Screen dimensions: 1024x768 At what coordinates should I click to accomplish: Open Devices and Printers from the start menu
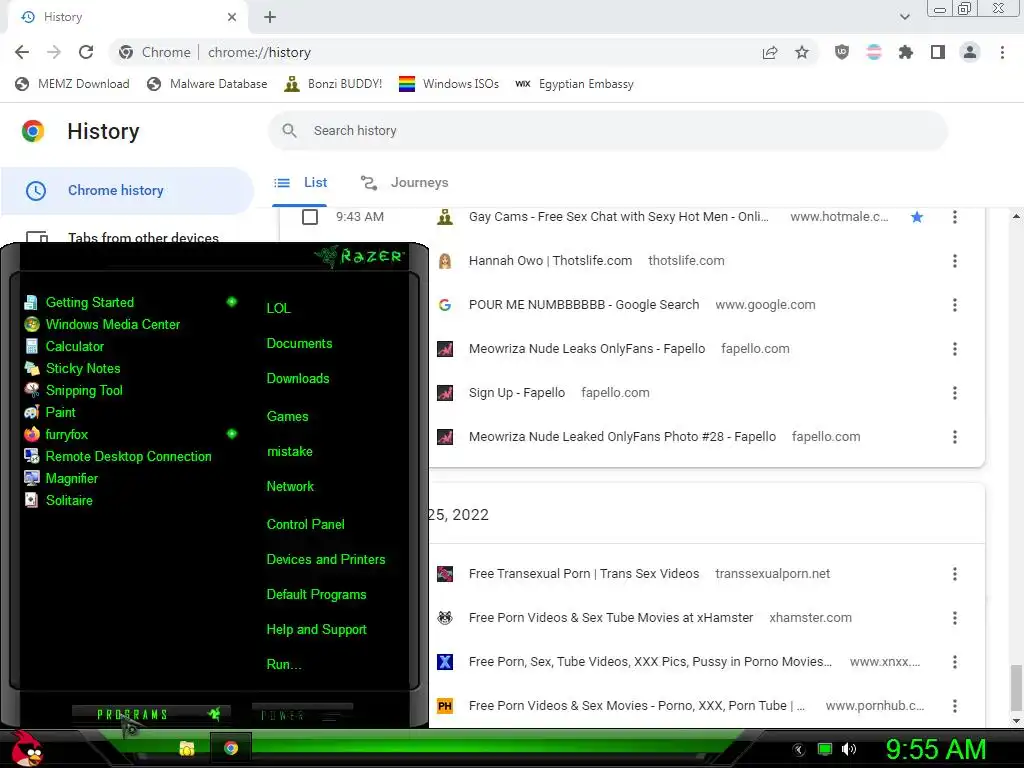coord(325,560)
